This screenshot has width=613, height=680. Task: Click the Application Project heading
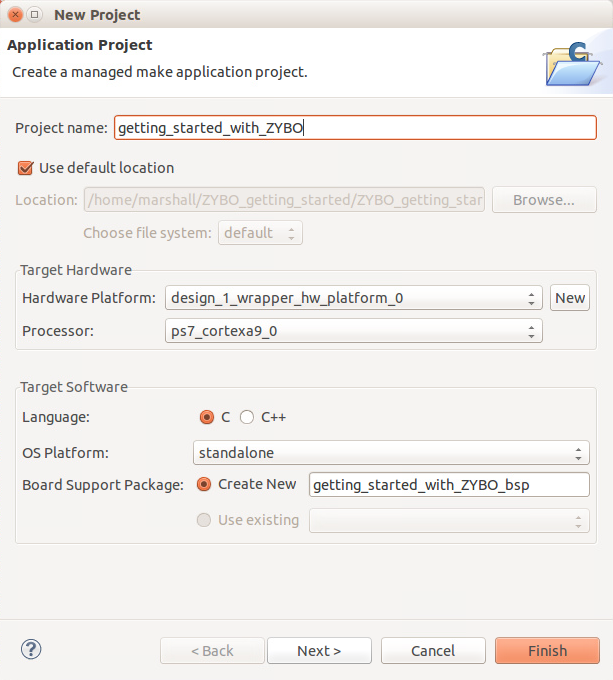(x=80, y=45)
